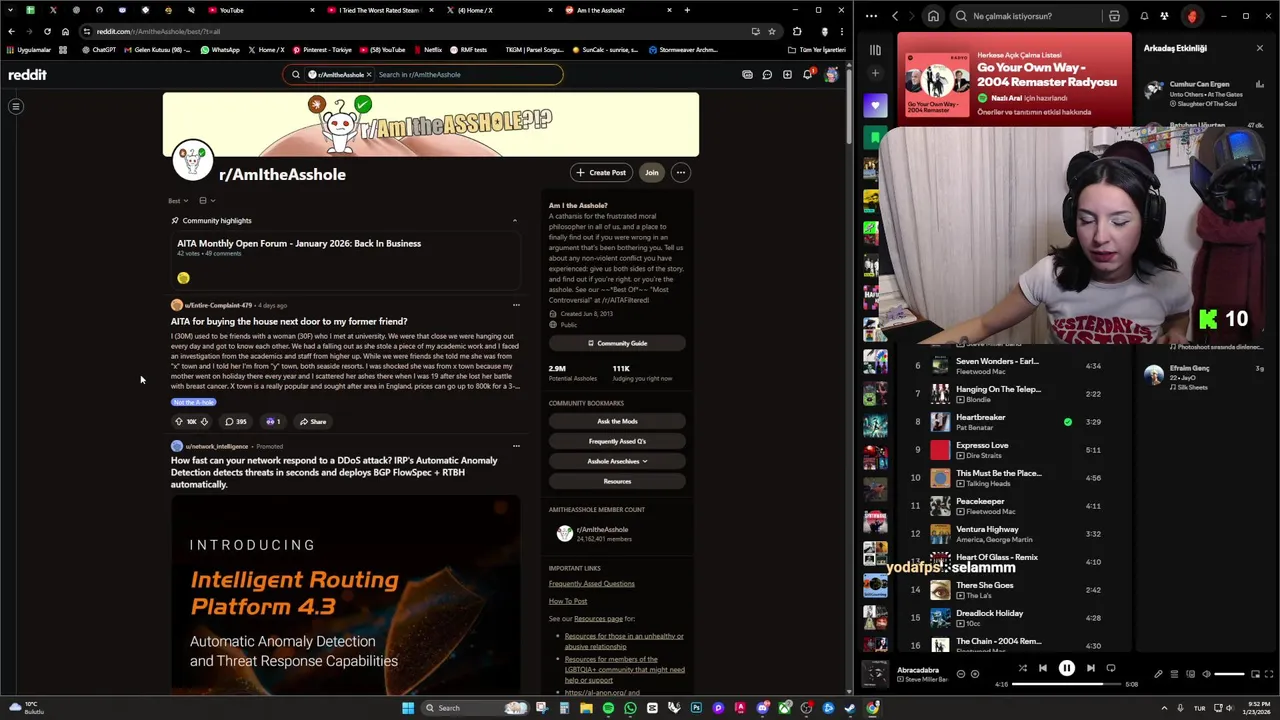Close Arkadaş Etkinliği panel
This screenshot has width=1280, height=720.
(x=1260, y=48)
